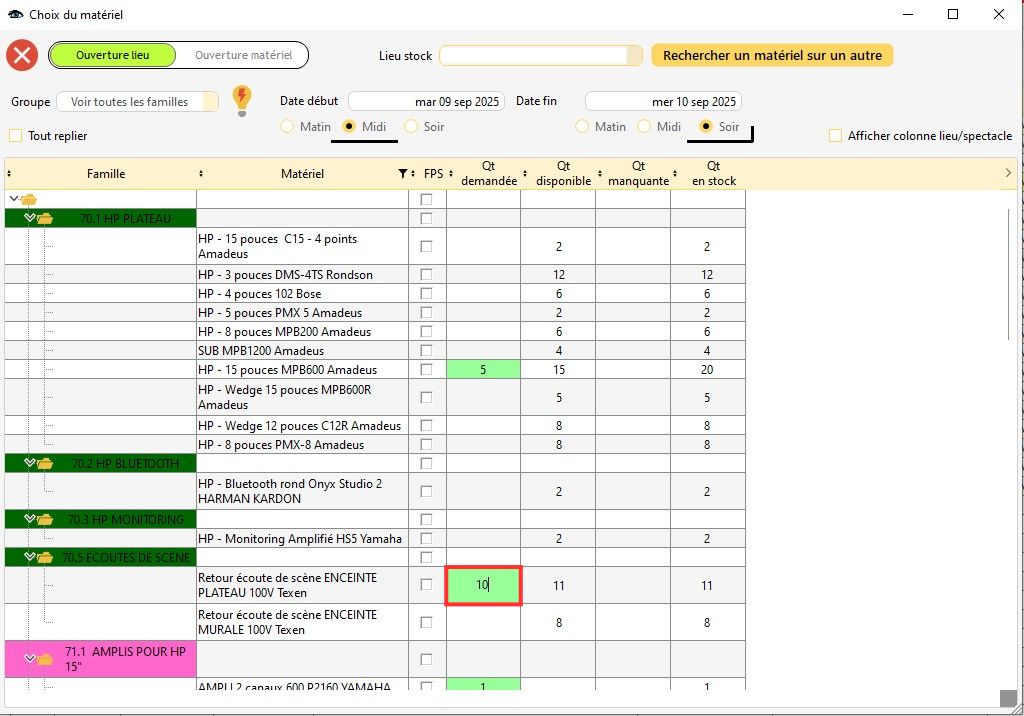Click the eye app icon in title bar
Viewport: 1024px width, 716px height.
point(15,15)
